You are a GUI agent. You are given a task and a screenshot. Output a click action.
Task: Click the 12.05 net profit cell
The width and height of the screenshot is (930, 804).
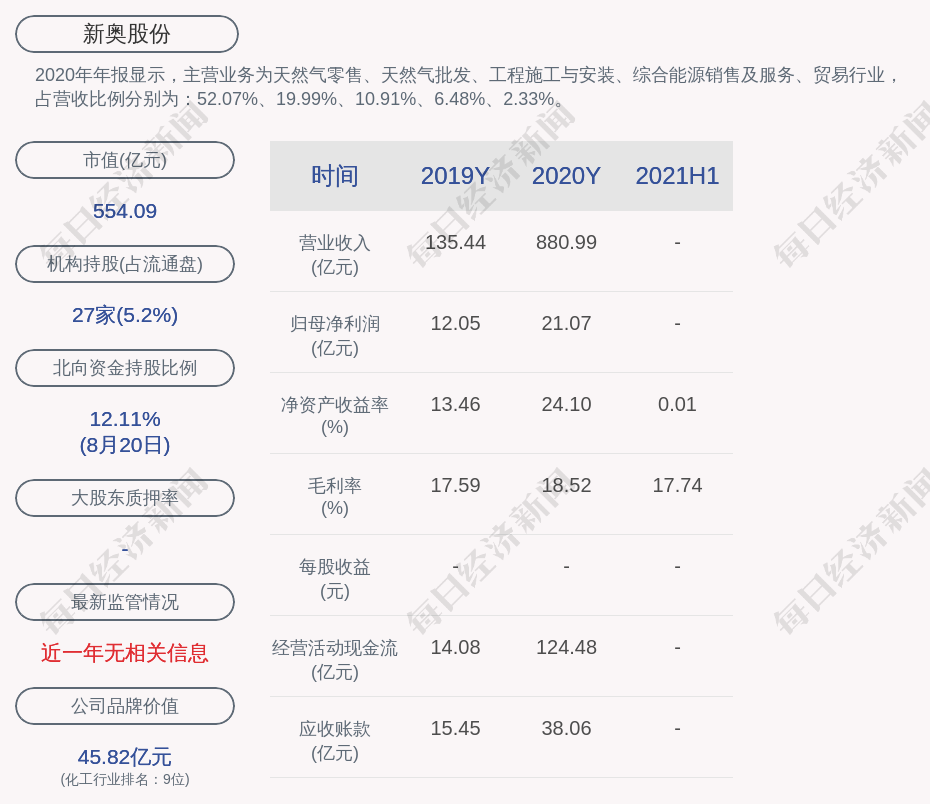point(456,324)
